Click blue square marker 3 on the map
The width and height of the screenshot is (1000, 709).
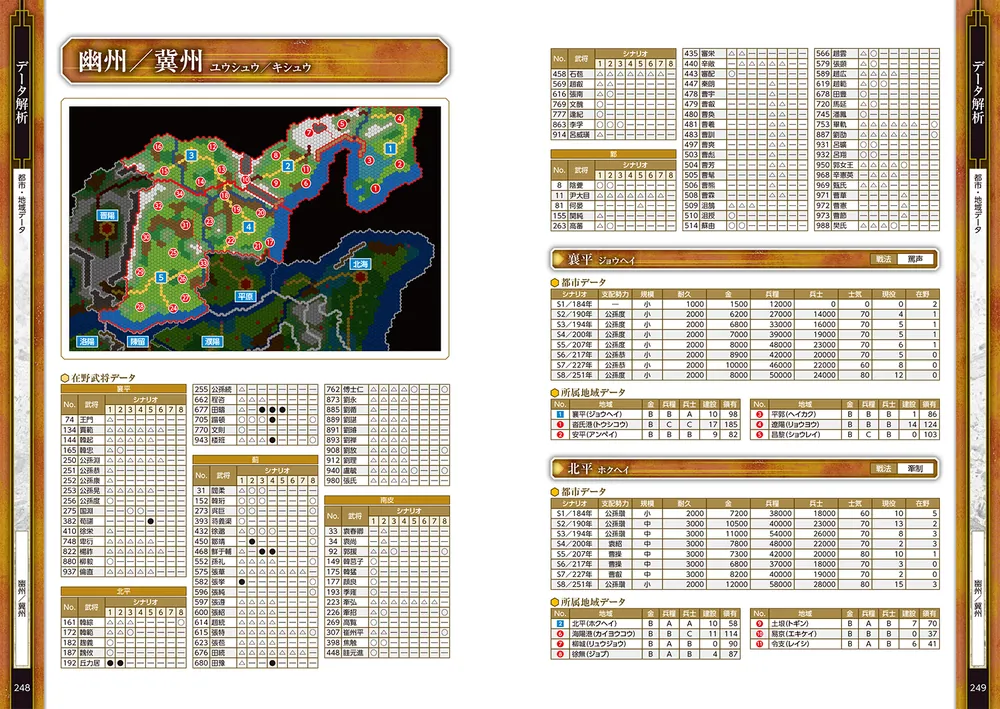point(191,156)
